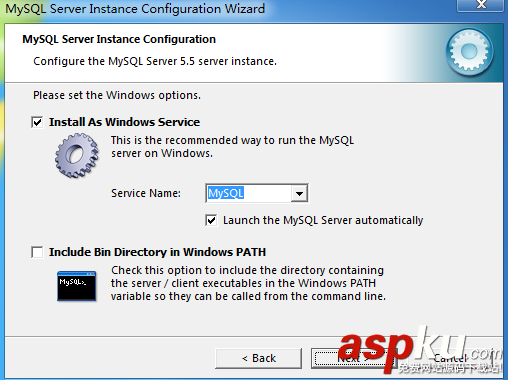
Task: Click the aspku.com watermark logo
Action: tap(421, 350)
